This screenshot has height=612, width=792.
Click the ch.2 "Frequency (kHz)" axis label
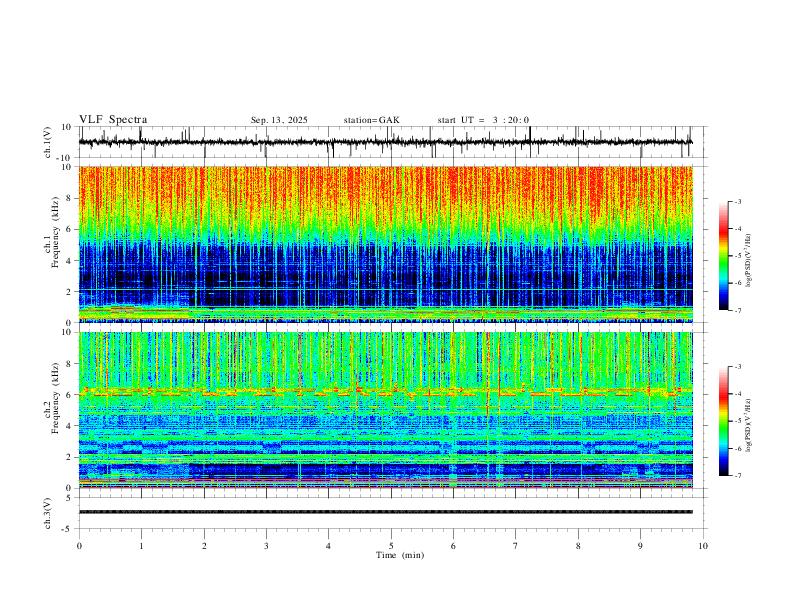pyautogui.click(x=56, y=398)
